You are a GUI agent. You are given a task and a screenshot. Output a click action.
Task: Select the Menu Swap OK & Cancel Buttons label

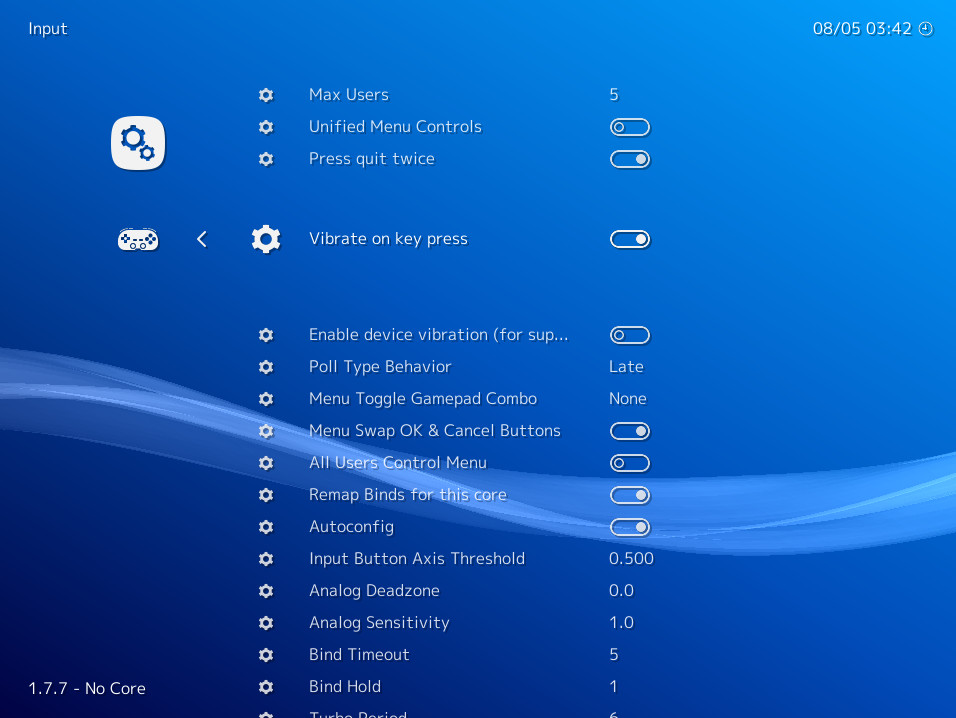pos(435,431)
